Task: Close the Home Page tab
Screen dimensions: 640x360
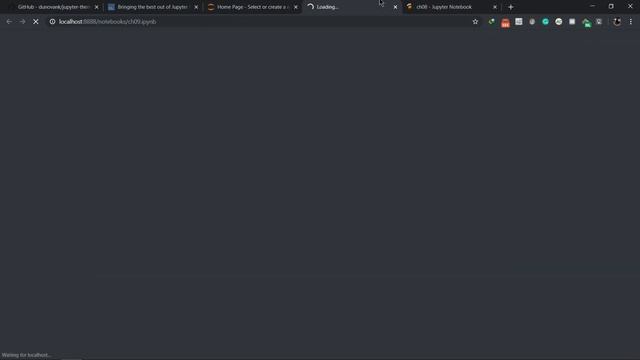Action: click(x=296, y=7)
